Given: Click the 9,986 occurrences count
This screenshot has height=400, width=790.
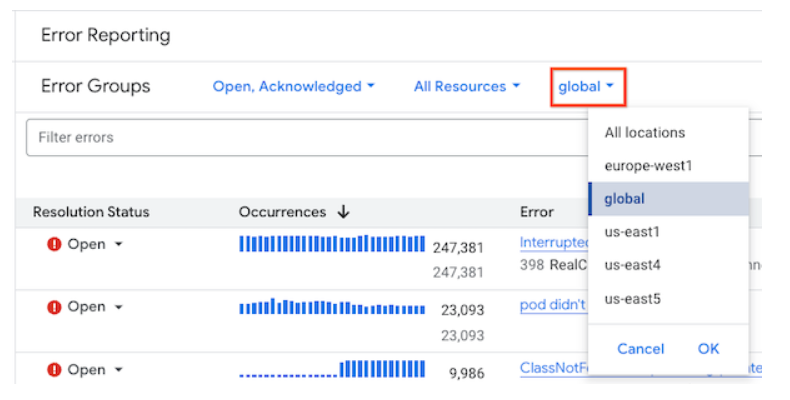Looking at the screenshot, I should 467,373.
